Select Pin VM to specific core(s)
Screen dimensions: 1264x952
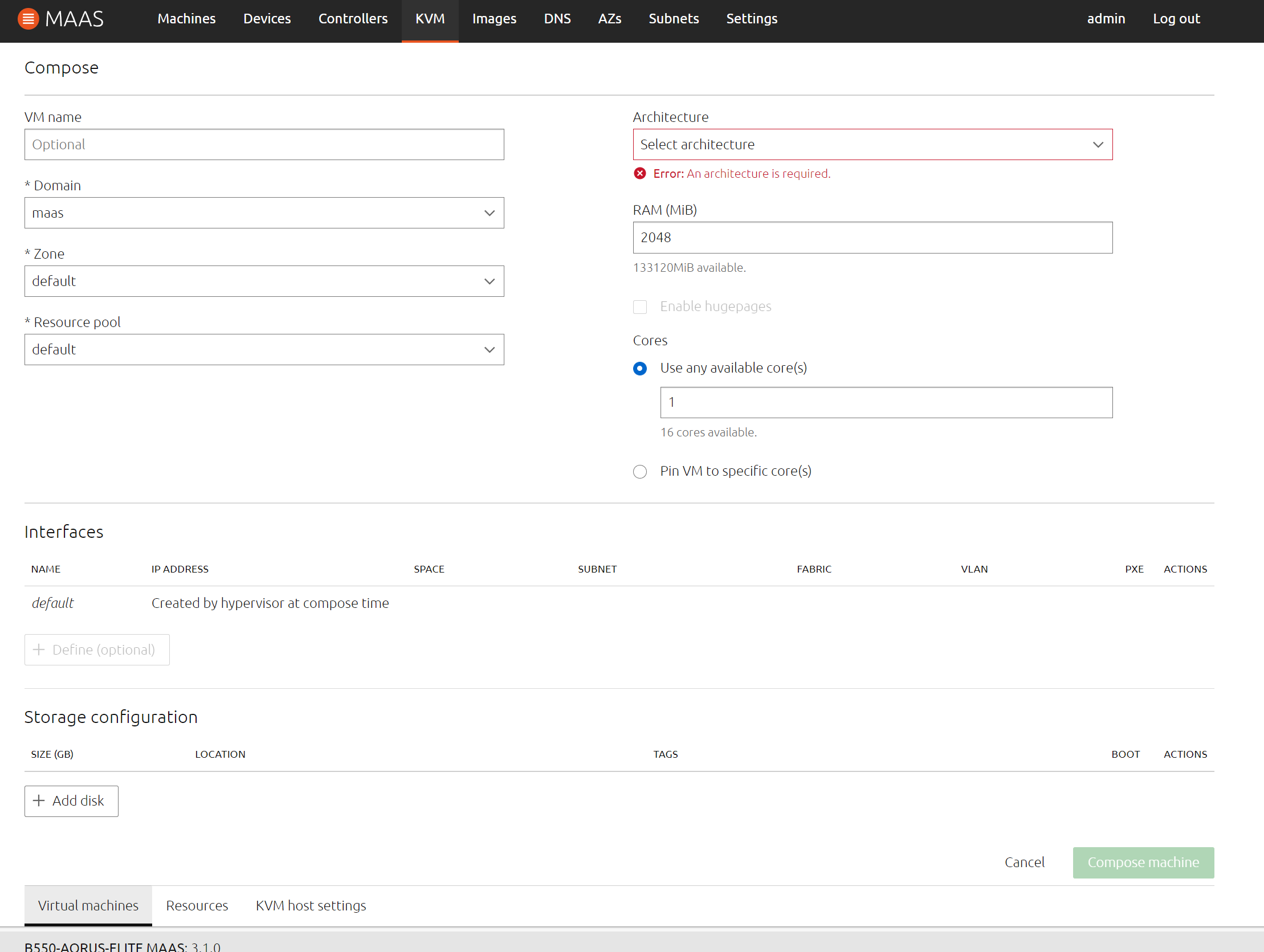click(x=639, y=471)
